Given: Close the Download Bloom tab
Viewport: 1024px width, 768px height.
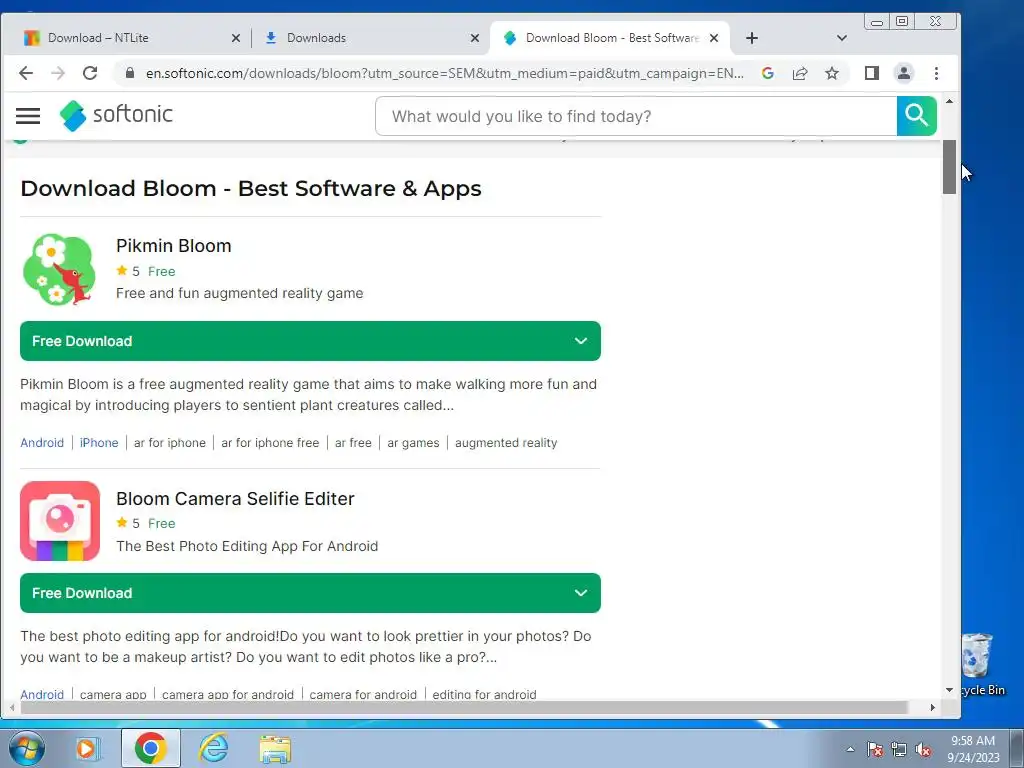Looking at the screenshot, I should point(714,38).
